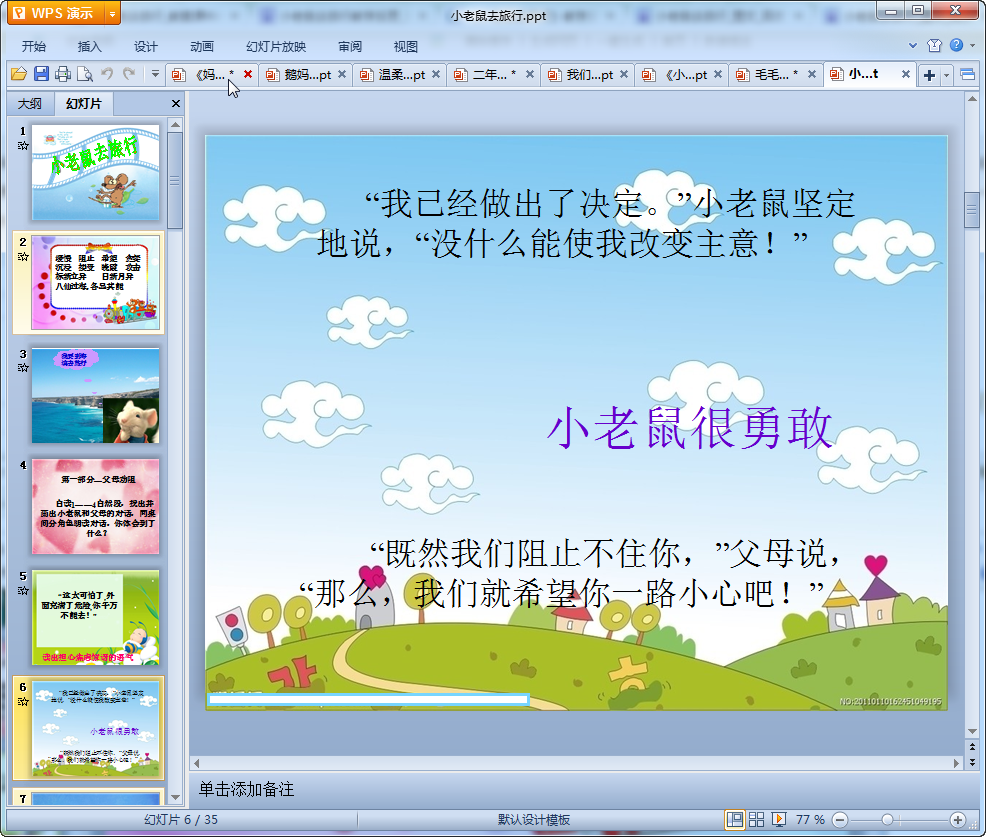Open the 设计 ribbon tab
The width and height of the screenshot is (986, 837).
[145, 47]
